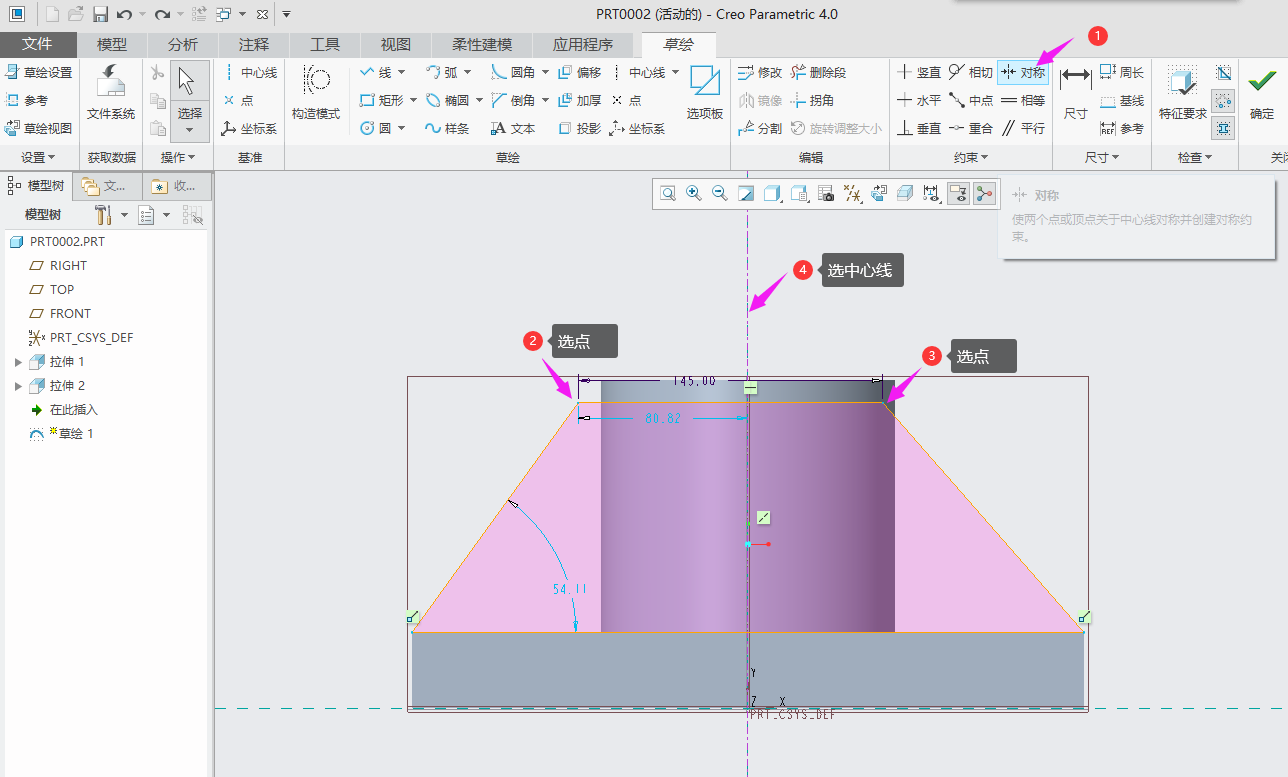Click the 文件系统 button
The image size is (1288, 777).
click(110, 93)
